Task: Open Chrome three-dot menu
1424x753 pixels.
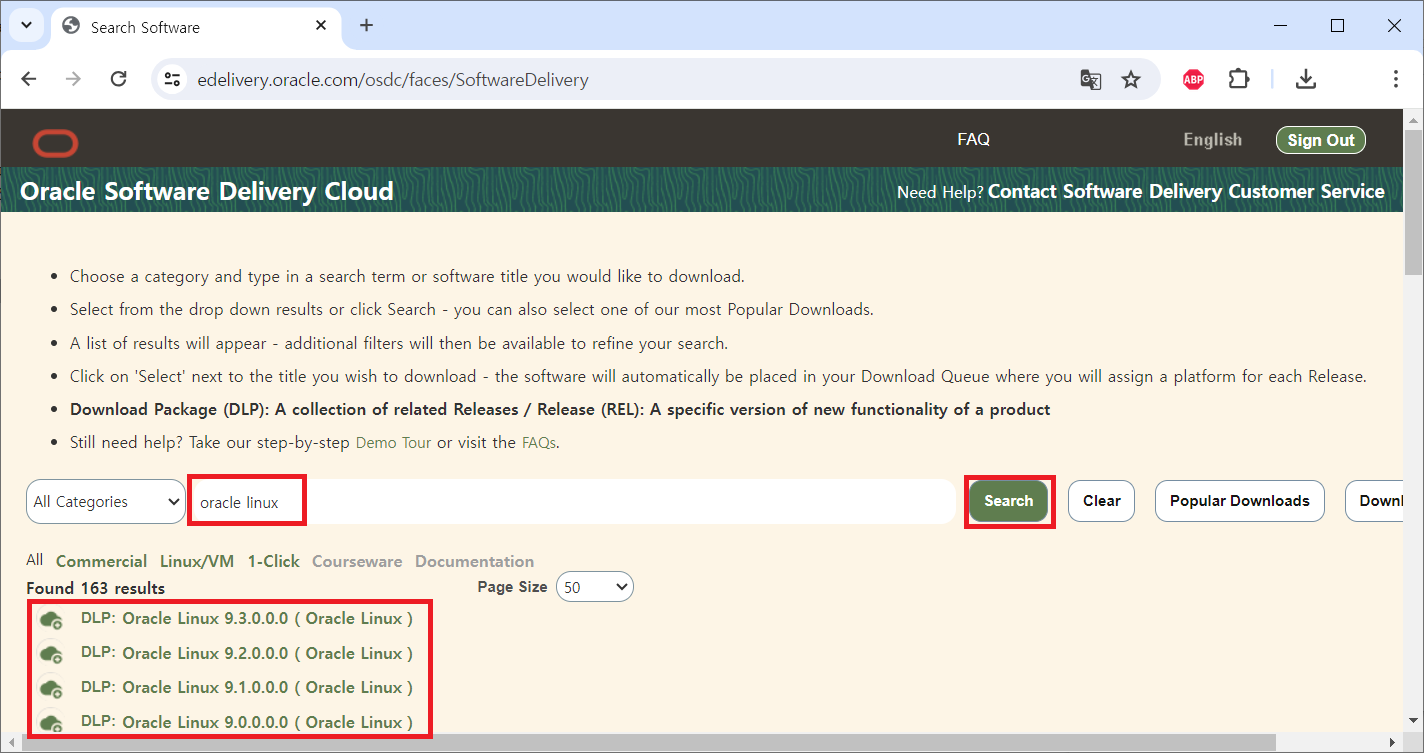Action: [1395, 79]
